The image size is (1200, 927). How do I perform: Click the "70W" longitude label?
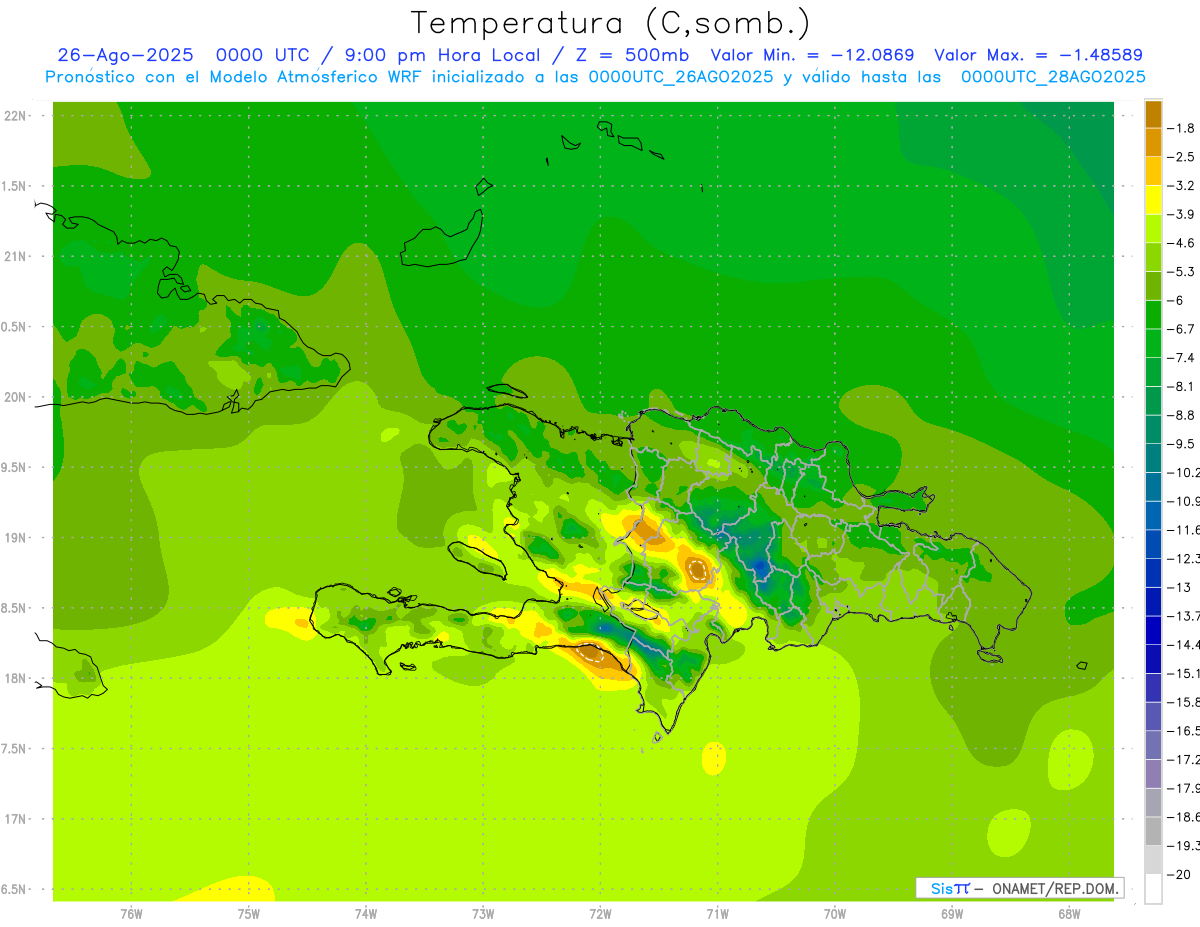835,913
